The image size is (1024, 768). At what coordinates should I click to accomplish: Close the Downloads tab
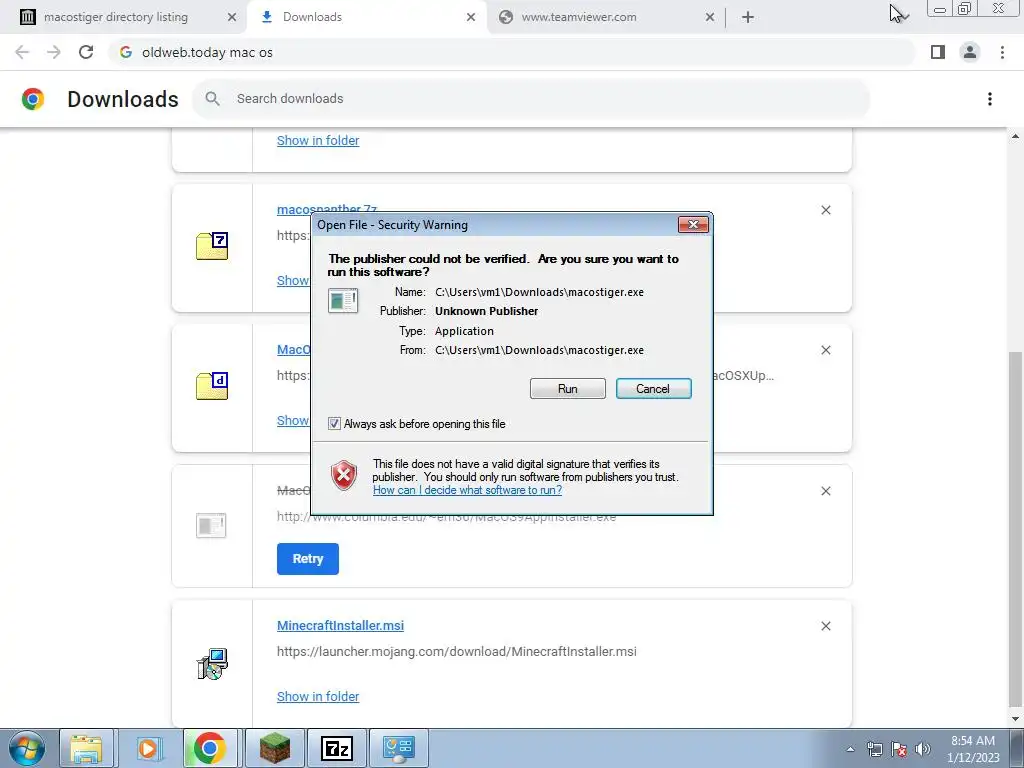[471, 17]
